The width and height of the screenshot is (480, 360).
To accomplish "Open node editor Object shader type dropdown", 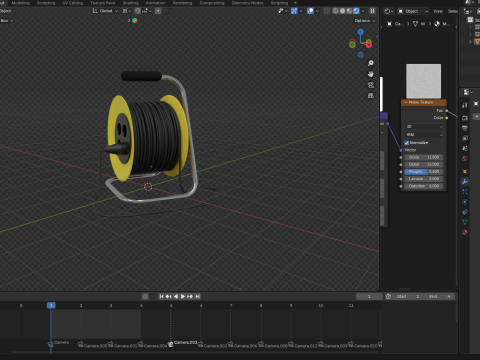I will pyautogui.click(x=413, y=11).
